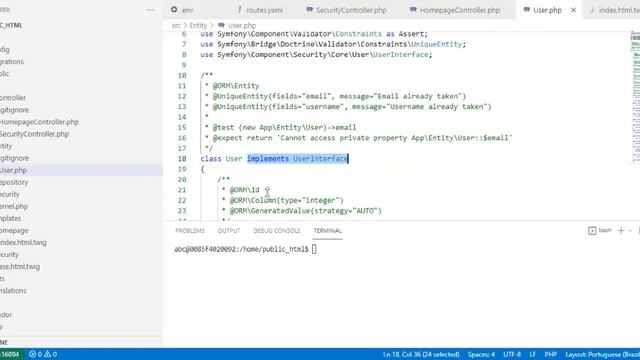The width and height of the screenshot is (640, 360).
Task: Open the Explorer more actions ellipsis
Action: pyautogui.click(x=150, y=10)
